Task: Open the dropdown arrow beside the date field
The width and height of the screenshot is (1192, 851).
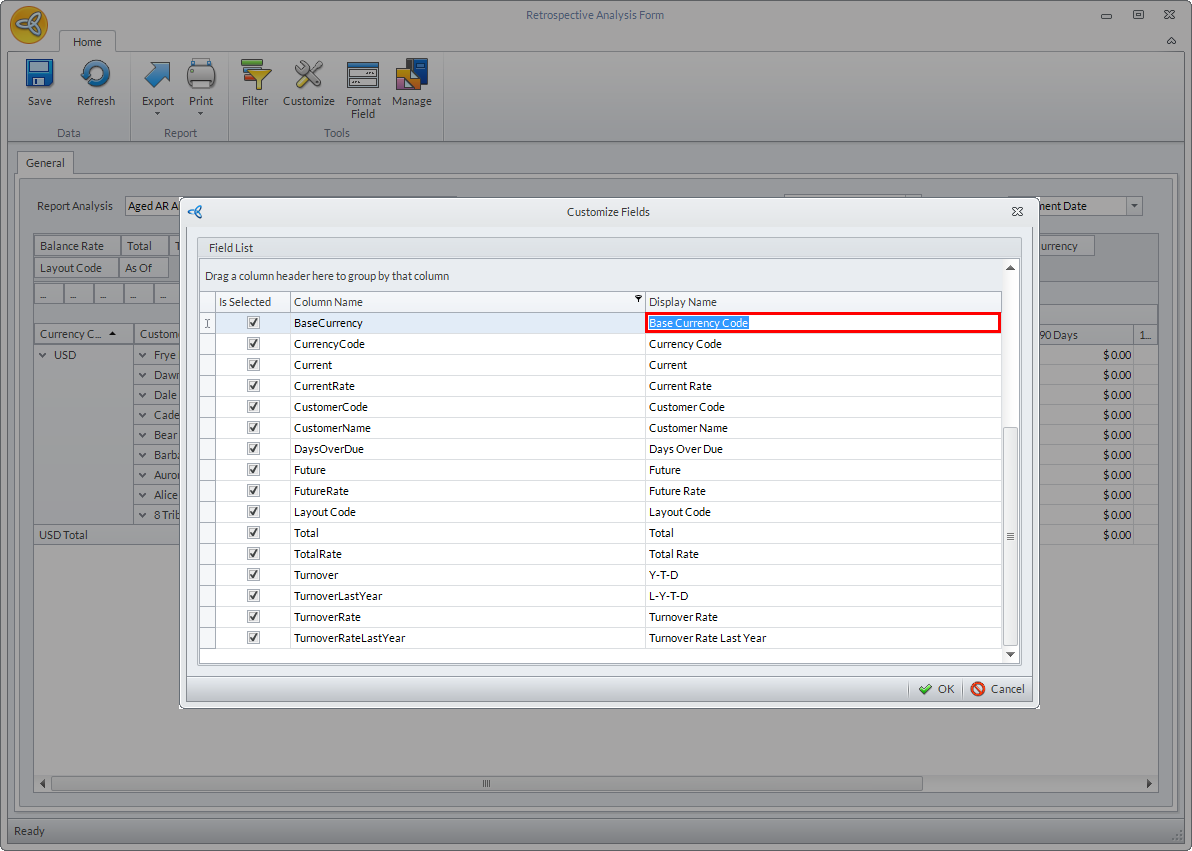Action: coord(1134,206)
